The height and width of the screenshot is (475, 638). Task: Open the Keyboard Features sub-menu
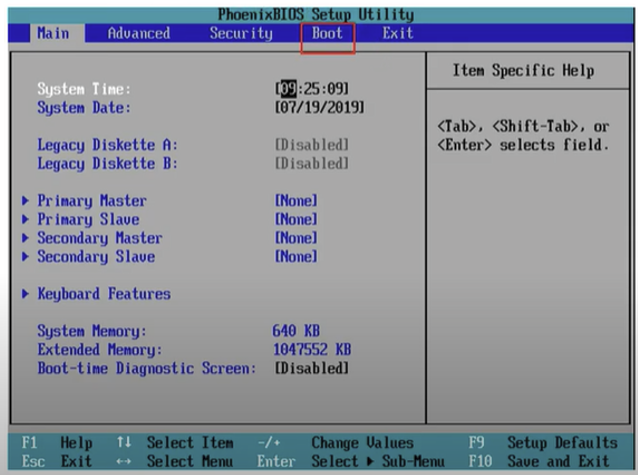(104, 294)
